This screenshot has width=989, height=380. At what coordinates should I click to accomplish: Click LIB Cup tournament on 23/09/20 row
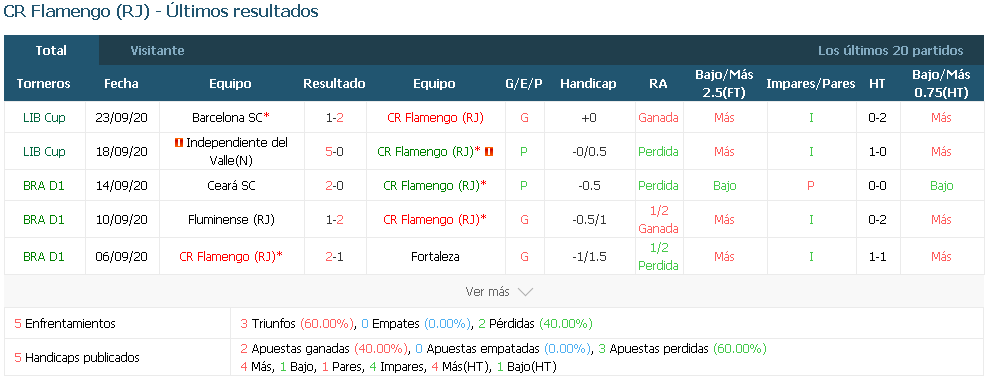tap(44, 117)
